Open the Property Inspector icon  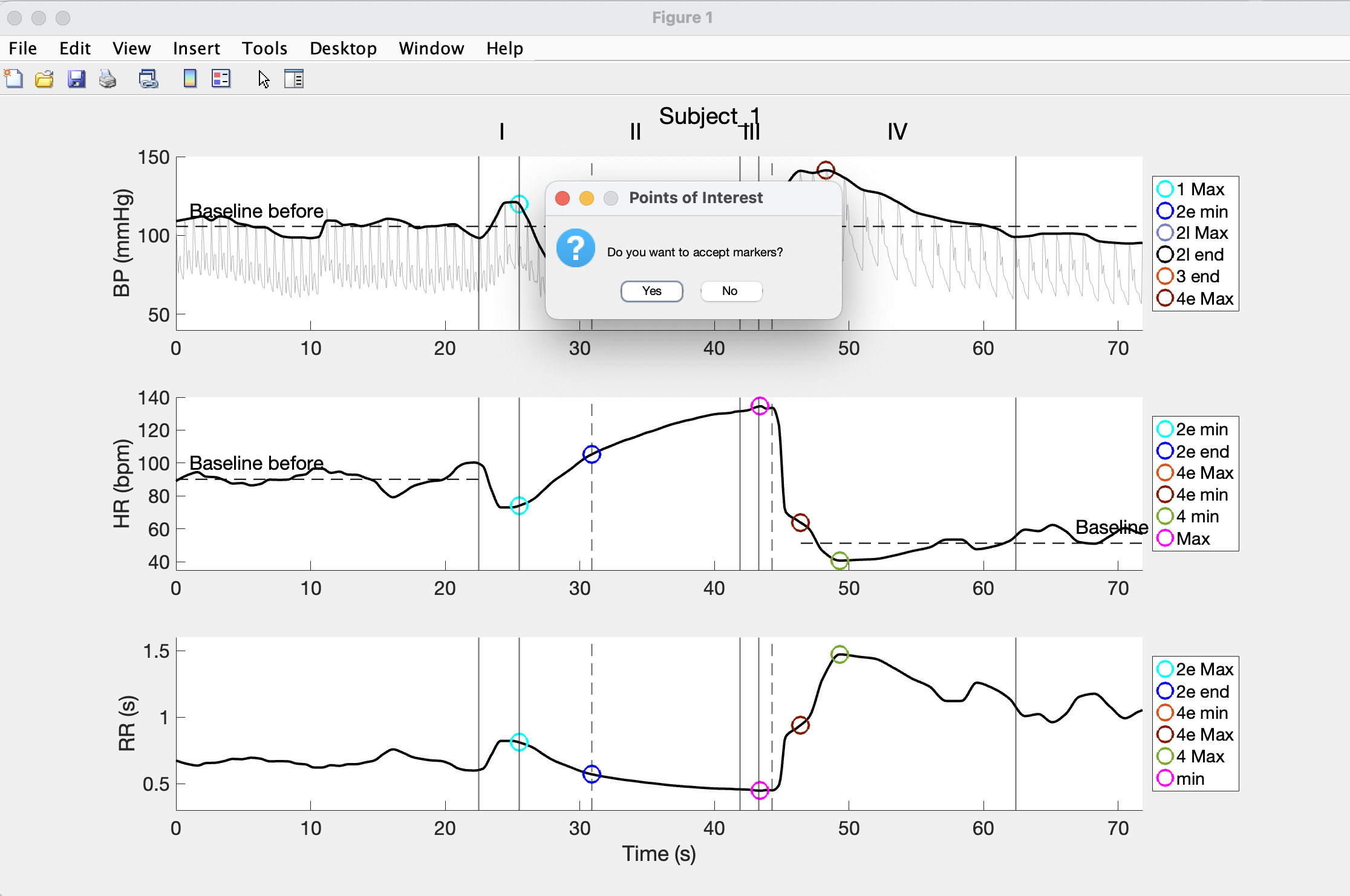[294, 79]
